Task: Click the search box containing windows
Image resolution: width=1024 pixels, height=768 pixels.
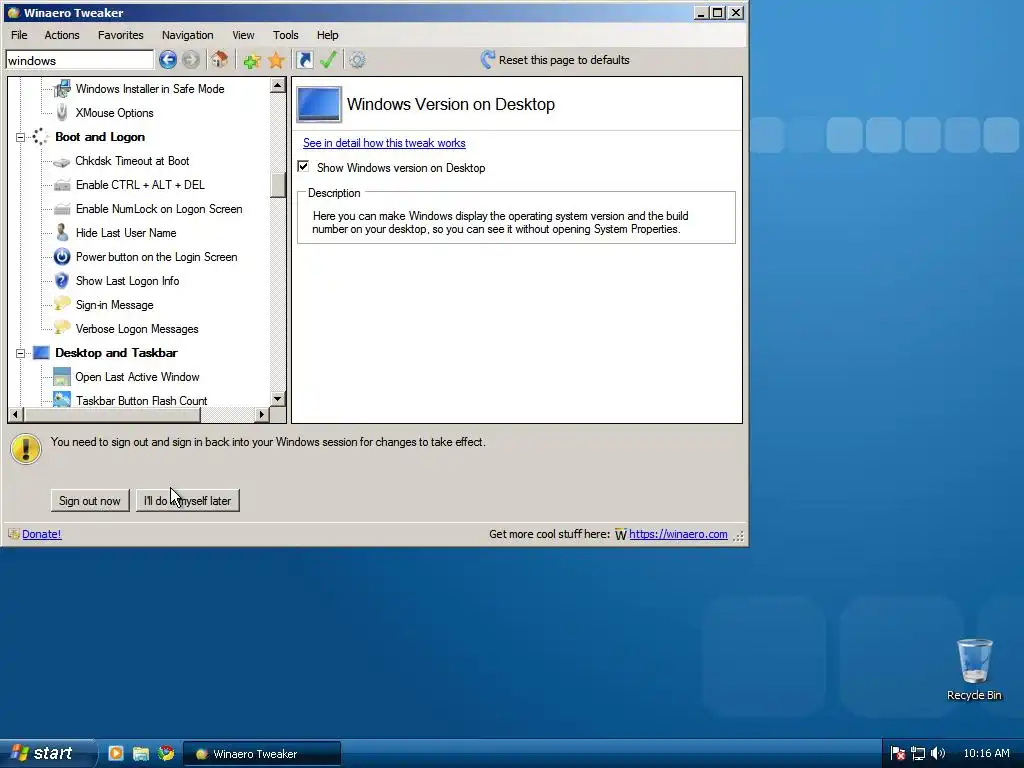Action: pos(80,60)
